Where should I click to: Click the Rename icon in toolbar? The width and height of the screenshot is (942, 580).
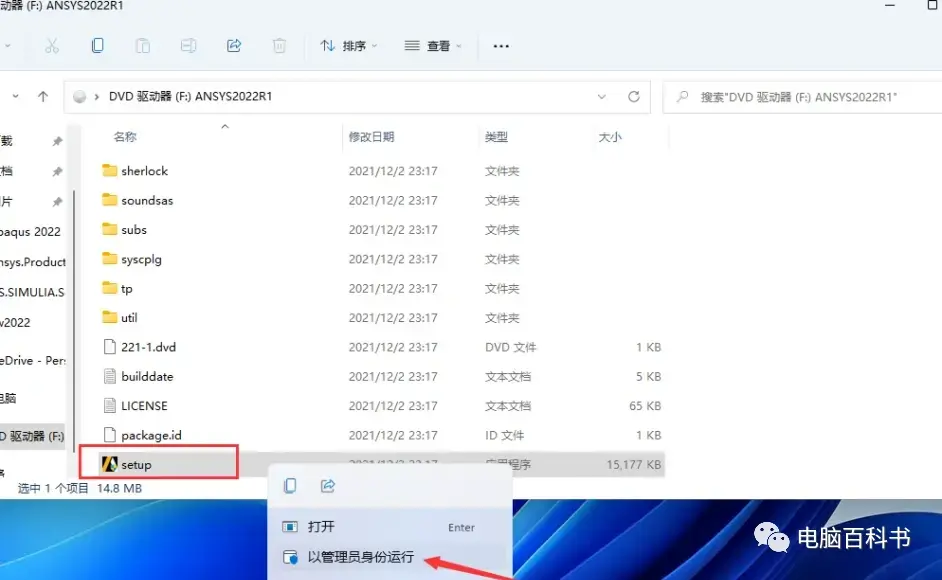click(188, 46)
